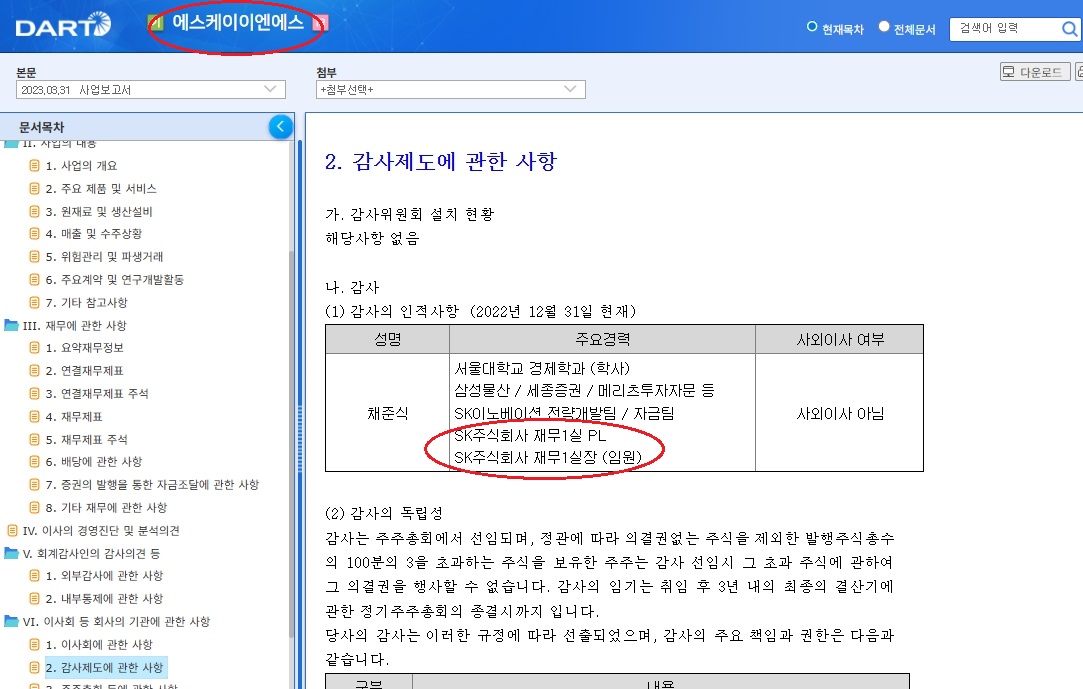Click the 다운로드 button
Image resolution: width=1083 pixels, height=689 pixels.
pyautogui.click(x=1034, y=72)
